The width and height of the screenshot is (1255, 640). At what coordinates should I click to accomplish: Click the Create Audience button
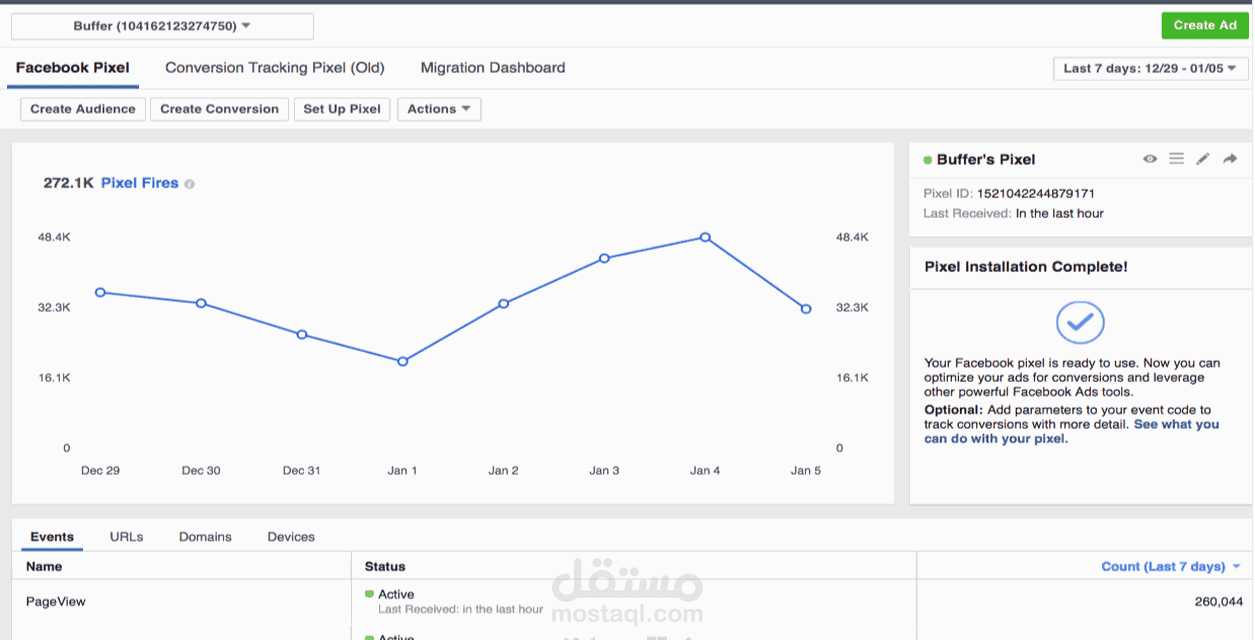83,109
